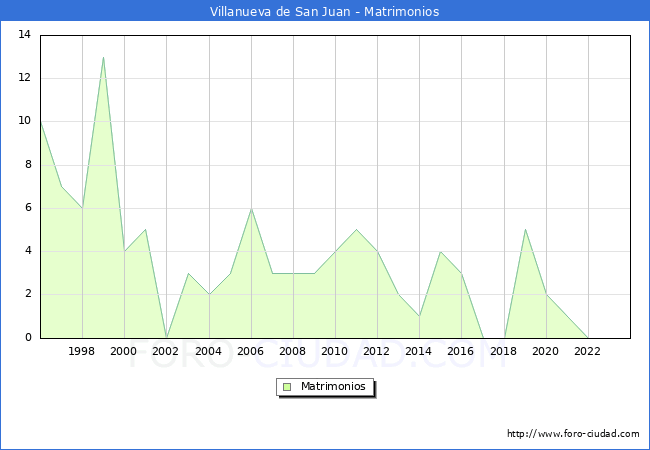The image size is (650, 450).
Task: Click the 1998 x-axis label
Action: point(82,352)
